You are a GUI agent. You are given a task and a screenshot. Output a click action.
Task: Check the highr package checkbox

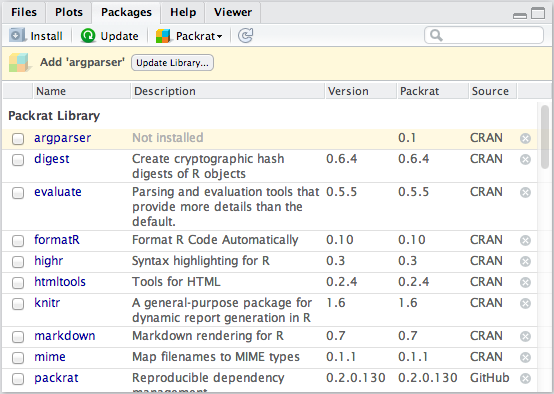18,261
